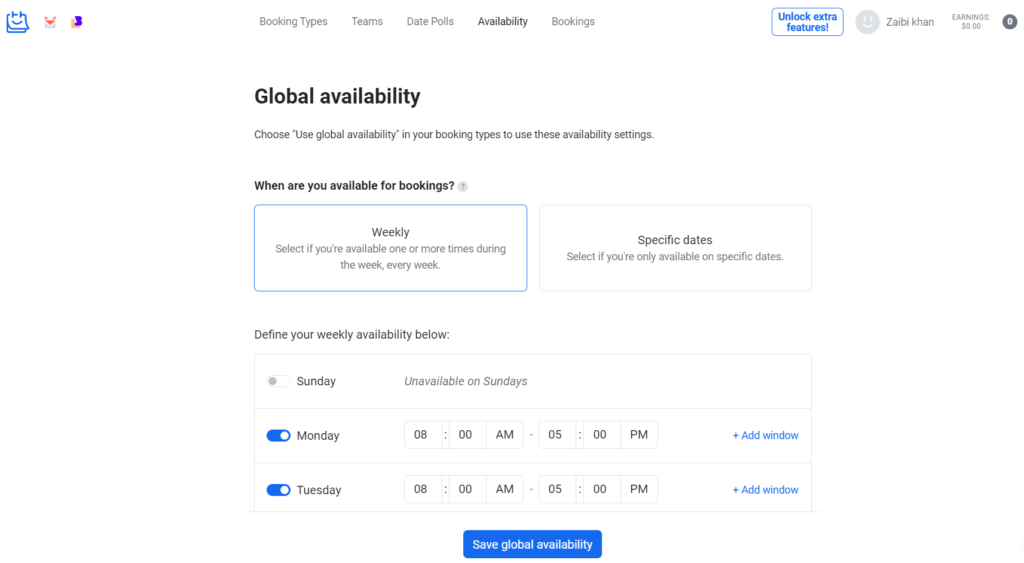
Task: Click Tuesday end minutes field
Action: point(600,489)
